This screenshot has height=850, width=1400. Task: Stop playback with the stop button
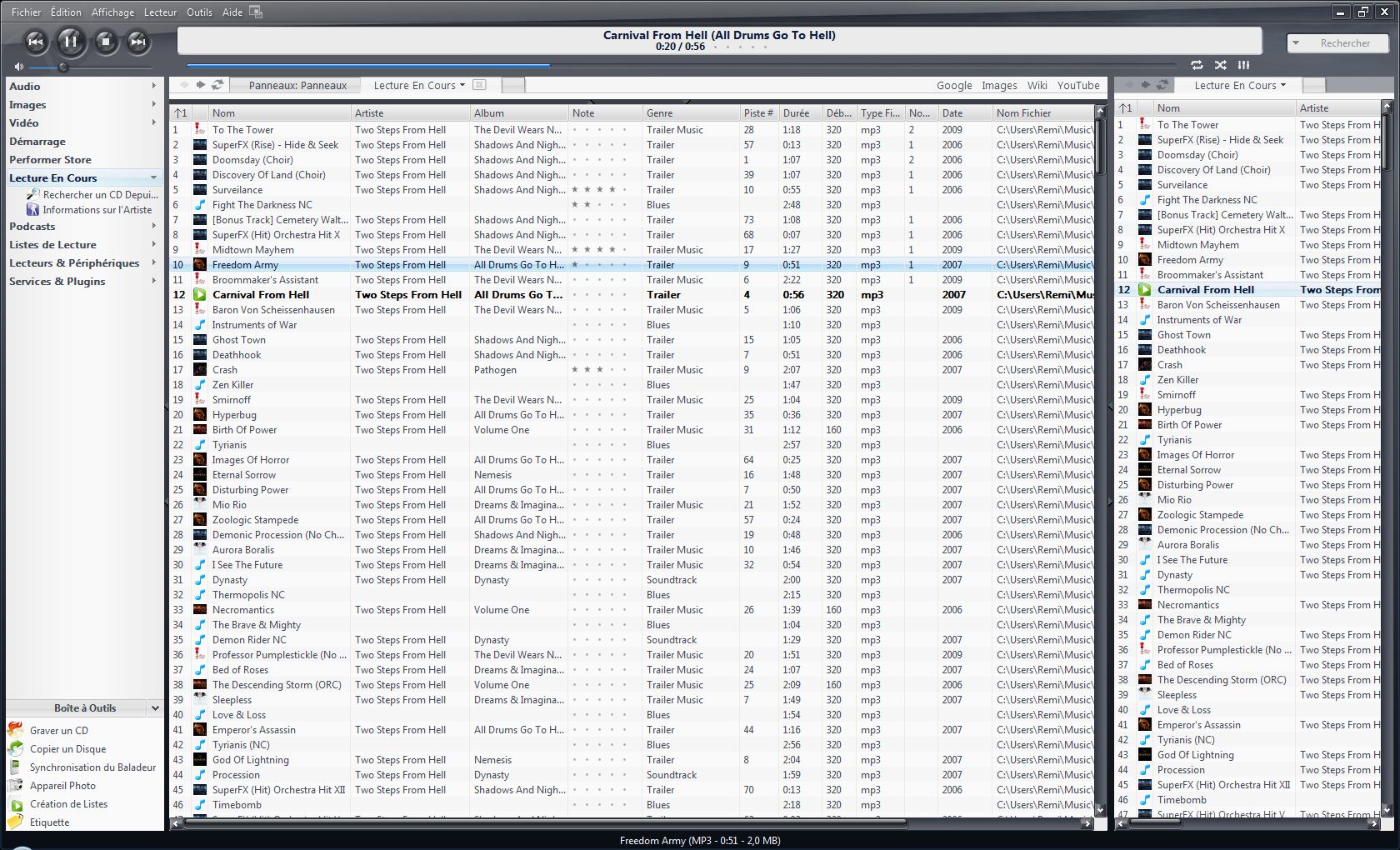pyautogui.click(x=105, y=42)
